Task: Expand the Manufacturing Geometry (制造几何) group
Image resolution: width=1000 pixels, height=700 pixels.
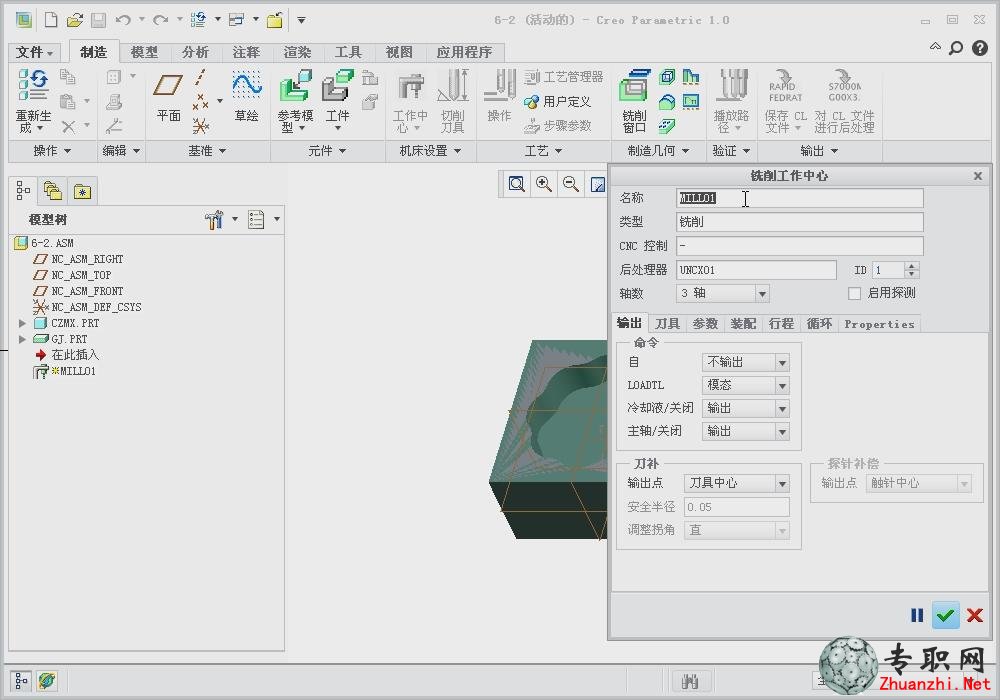Action: (658, 151)
